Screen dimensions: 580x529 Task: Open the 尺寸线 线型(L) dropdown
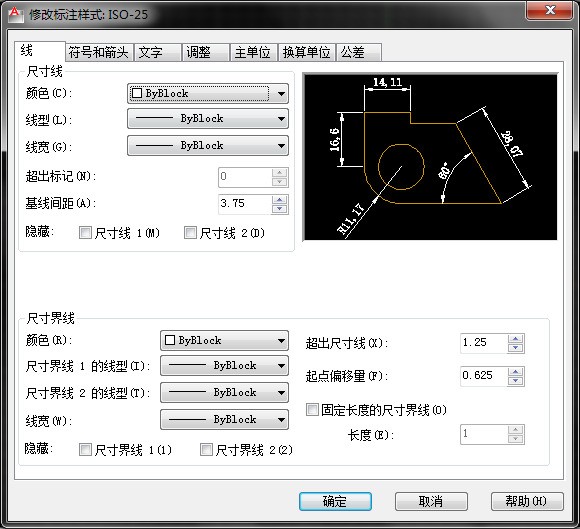click(208, 119)
